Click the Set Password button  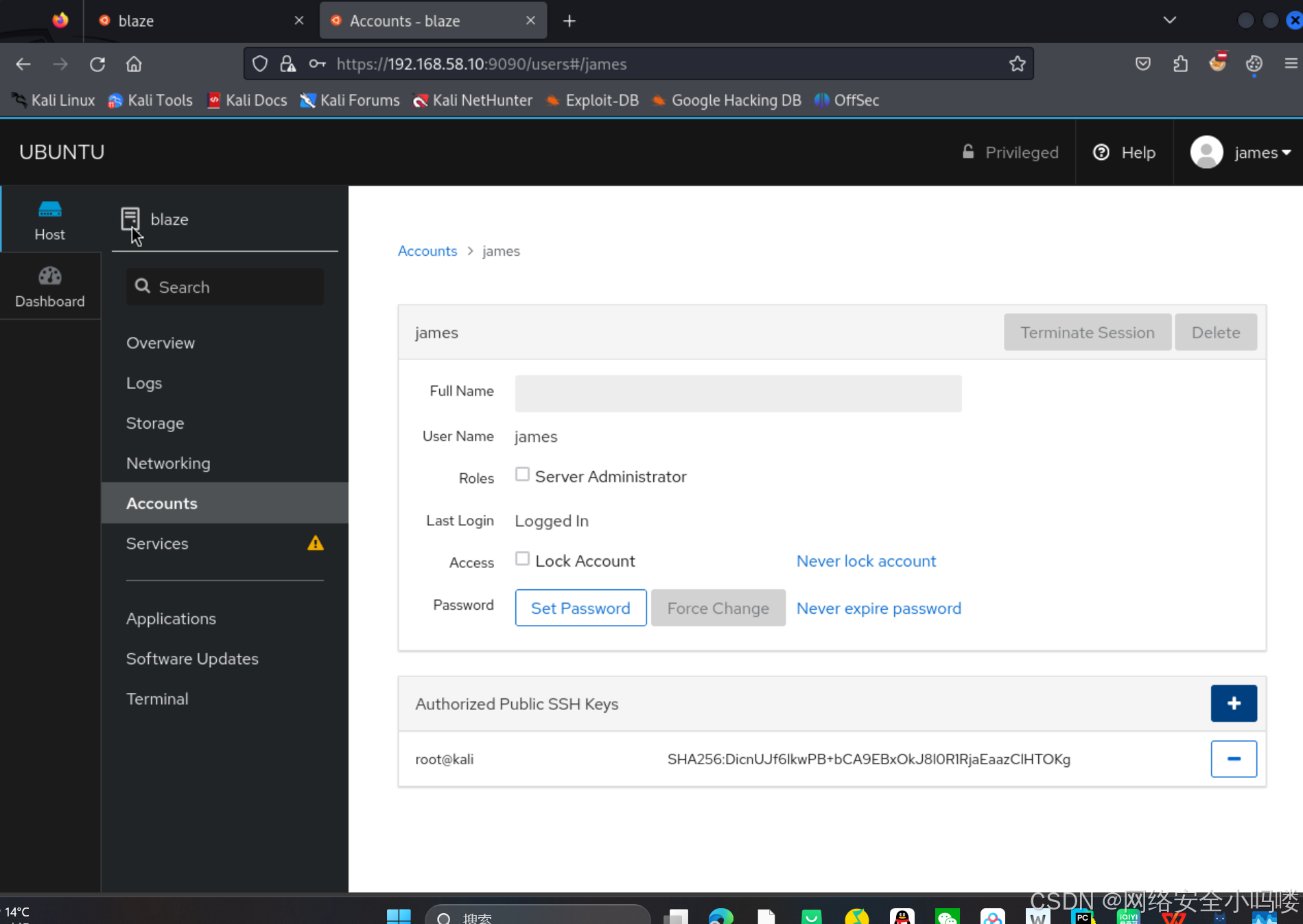pyautogui.click(x=580, y=608)
